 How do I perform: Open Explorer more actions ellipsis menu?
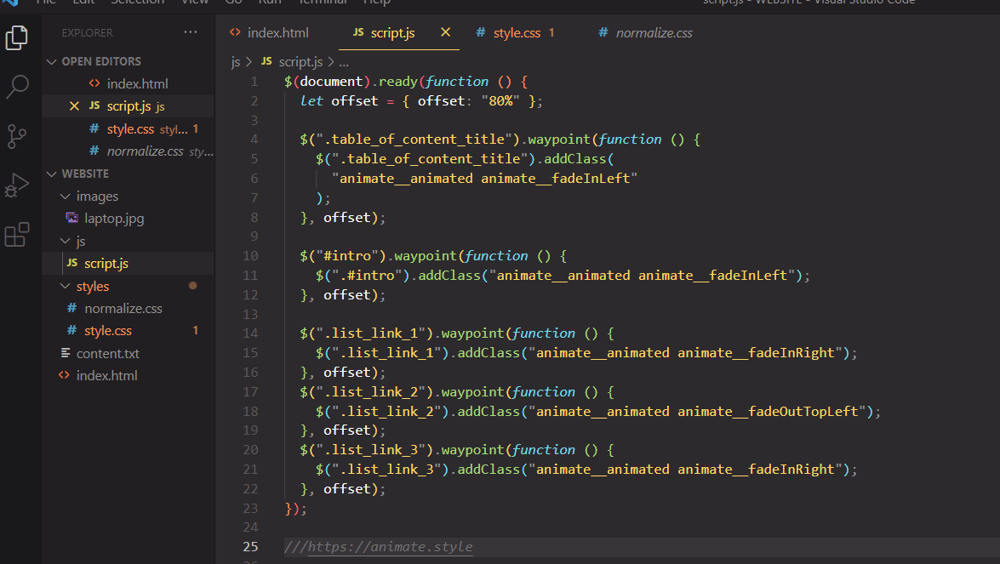click(x=190, y=32)
